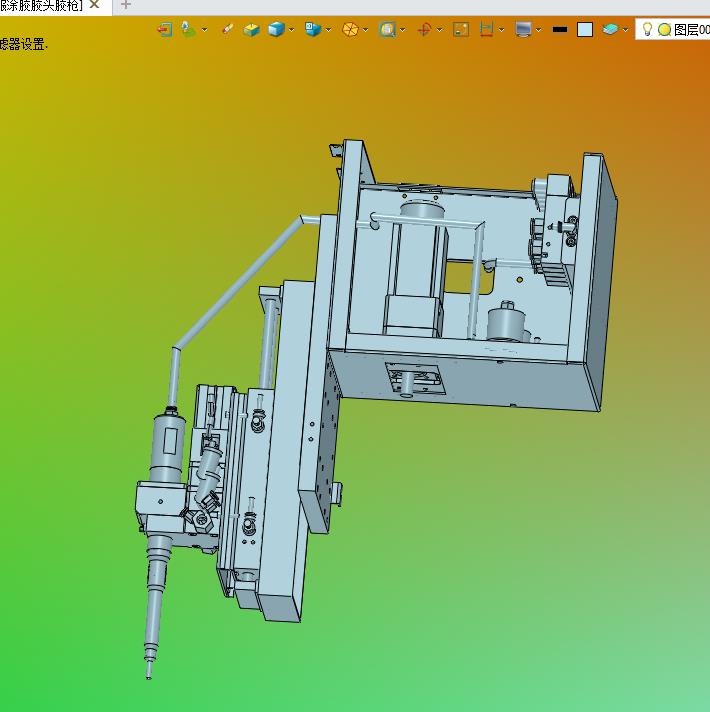Click the monitor display settings icon
This screenshot has height=712, width=710.
[523, 30]
